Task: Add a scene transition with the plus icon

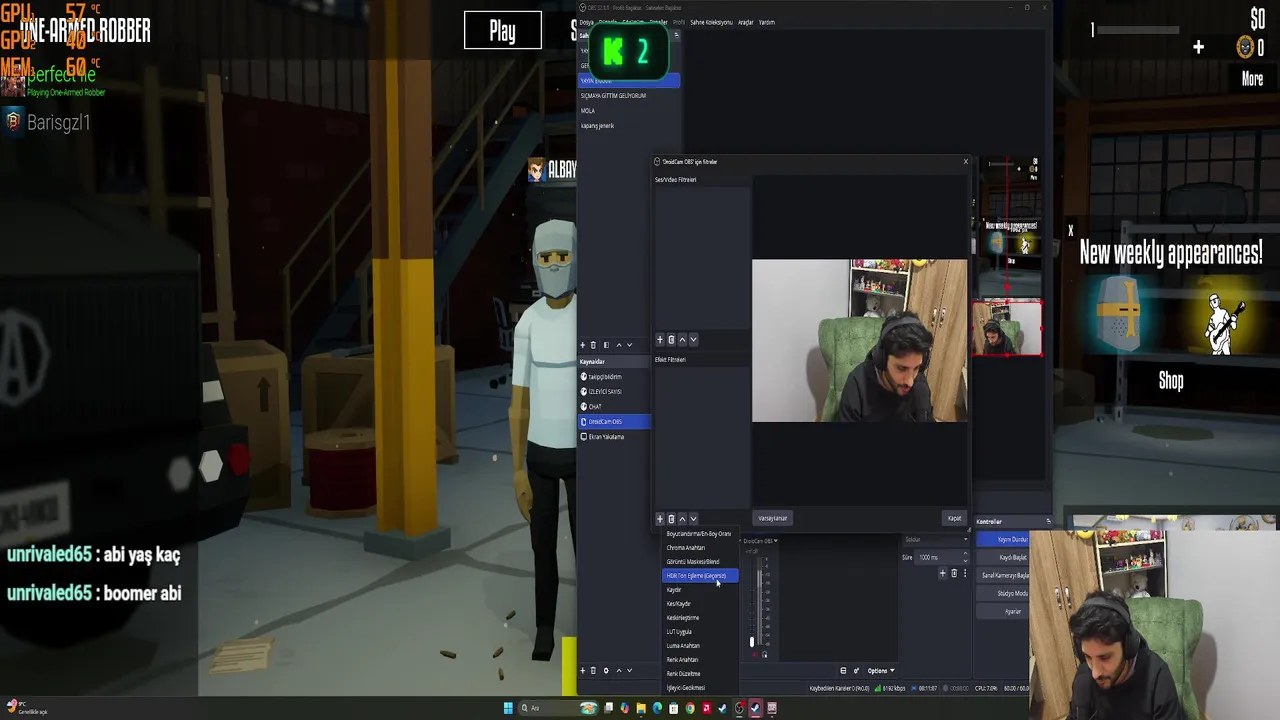Action: pyautogui.click(x=942, y=573)
